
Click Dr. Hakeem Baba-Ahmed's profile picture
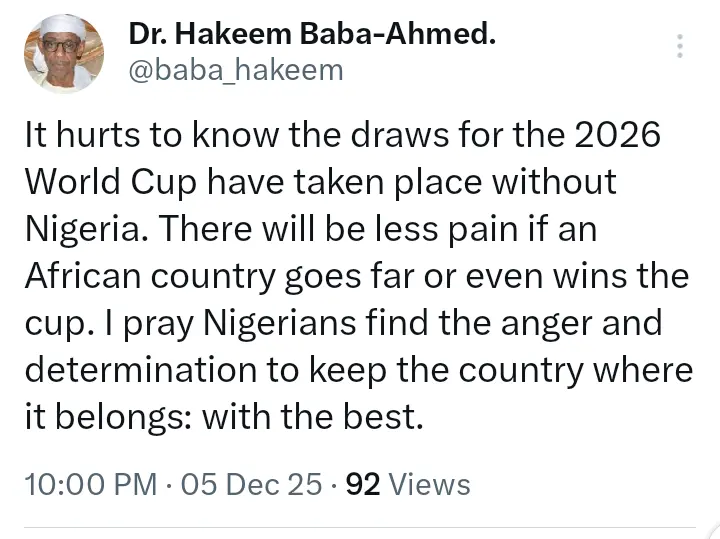pyautogui.click(x=63, y=53)
